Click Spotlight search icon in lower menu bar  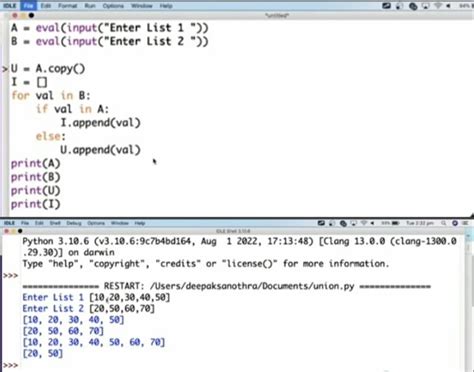(444, 223)
